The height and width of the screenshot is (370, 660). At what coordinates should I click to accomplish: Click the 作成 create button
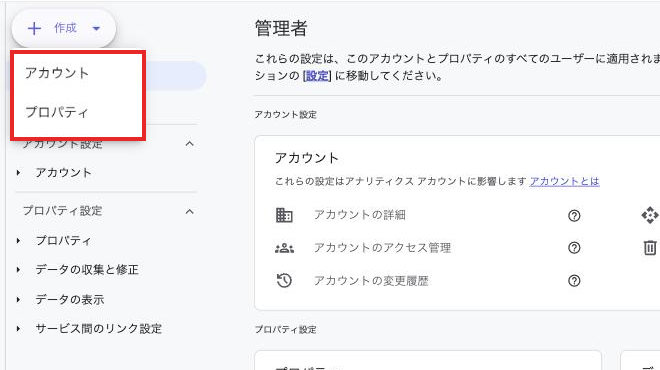[x=64, y=29]
